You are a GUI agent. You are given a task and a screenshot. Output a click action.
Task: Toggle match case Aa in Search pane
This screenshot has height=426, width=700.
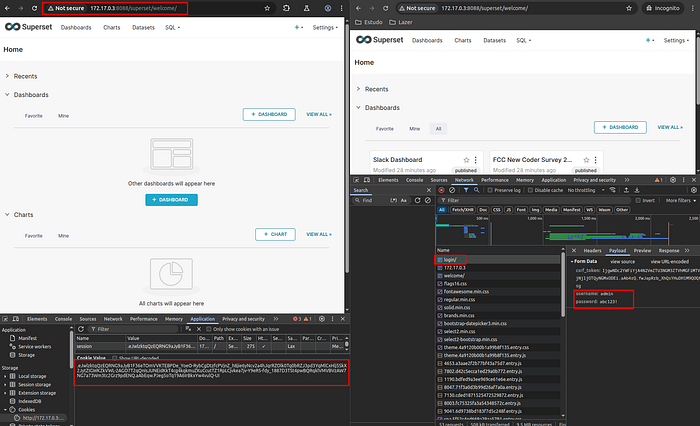pyautogui.click(x=404, y=200)
